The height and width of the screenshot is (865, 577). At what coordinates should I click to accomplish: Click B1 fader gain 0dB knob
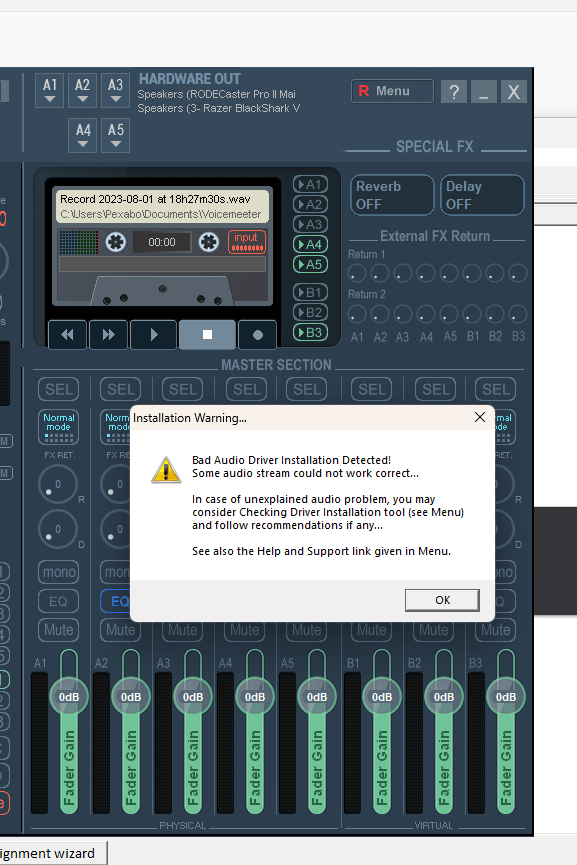pyautogui.click(x=382, y=697)
